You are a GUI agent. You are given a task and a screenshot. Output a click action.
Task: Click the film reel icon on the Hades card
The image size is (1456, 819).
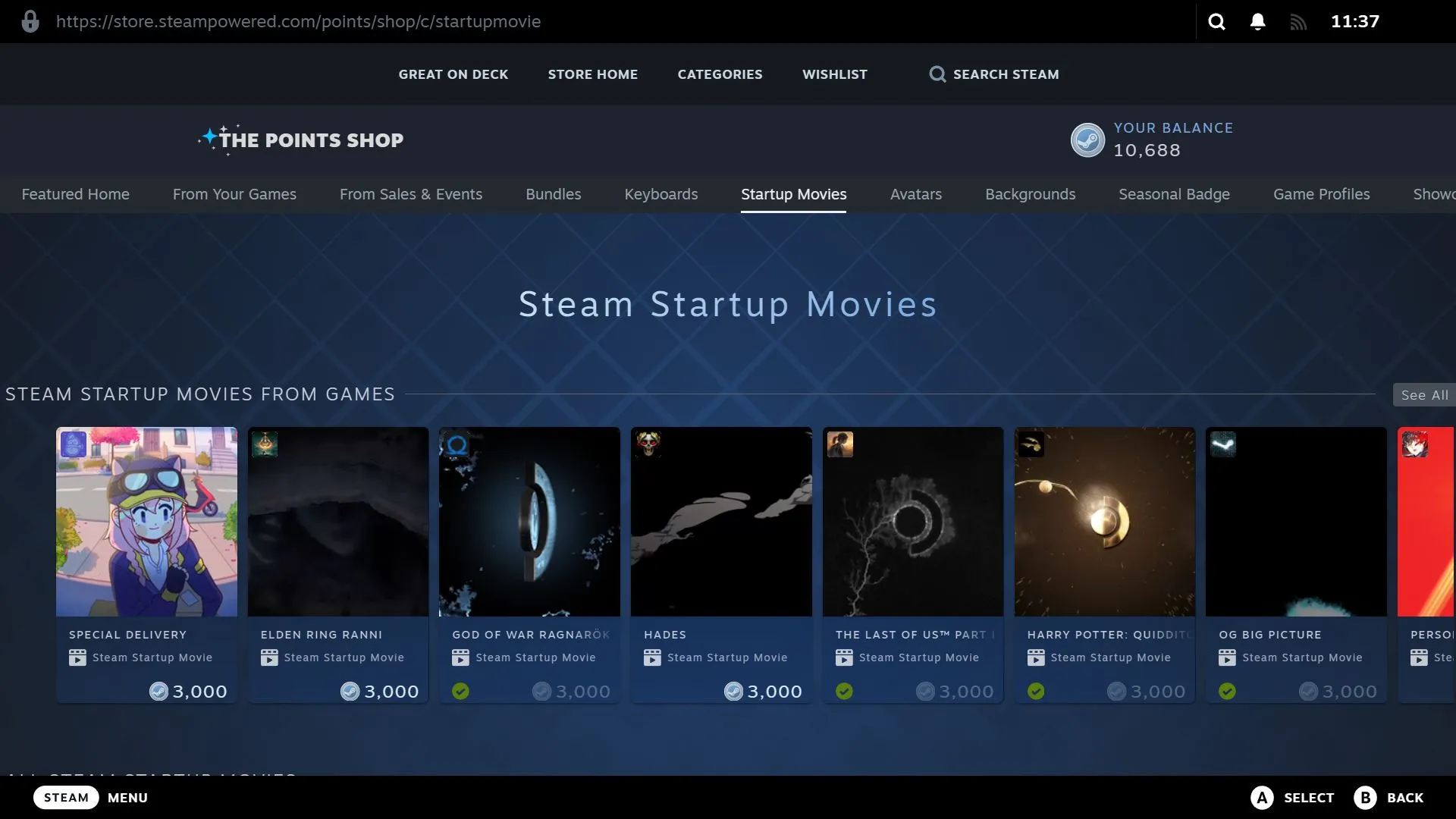coord(653,657)
